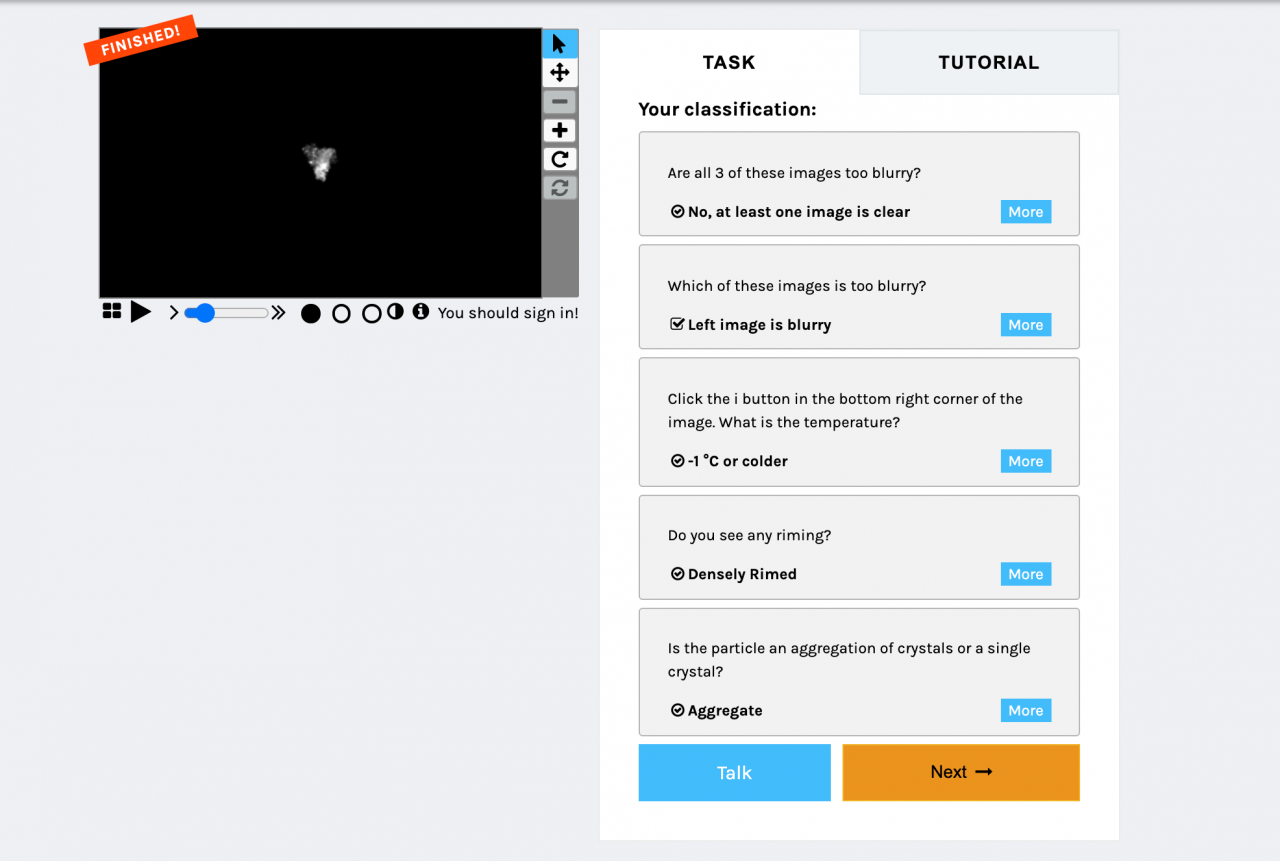The width and height of the screenshot is (1280, 861).
Task: Open the Talk discussion button
Action: [x=734, y=772]
